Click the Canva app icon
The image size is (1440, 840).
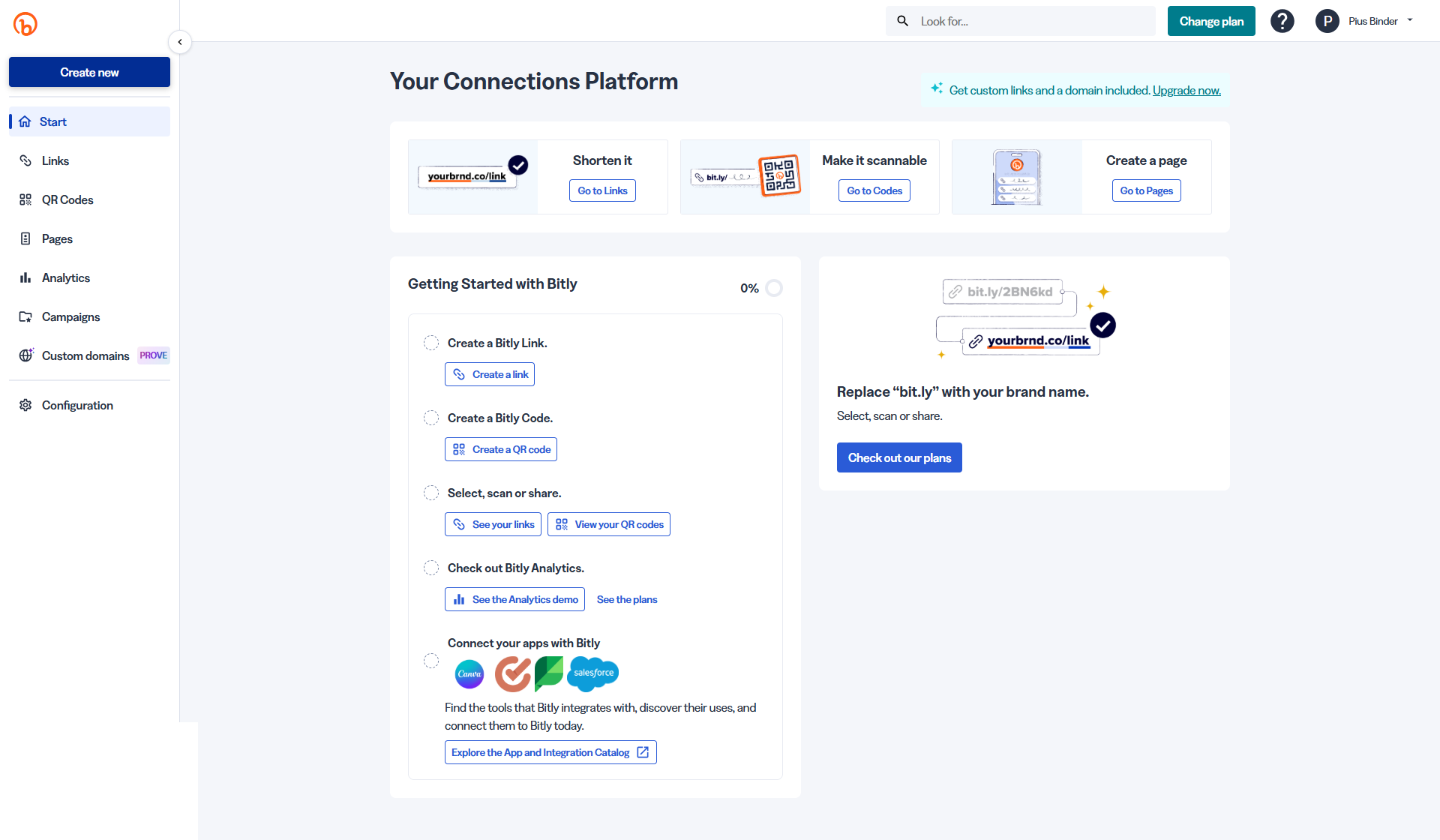(x=469, y=673)
